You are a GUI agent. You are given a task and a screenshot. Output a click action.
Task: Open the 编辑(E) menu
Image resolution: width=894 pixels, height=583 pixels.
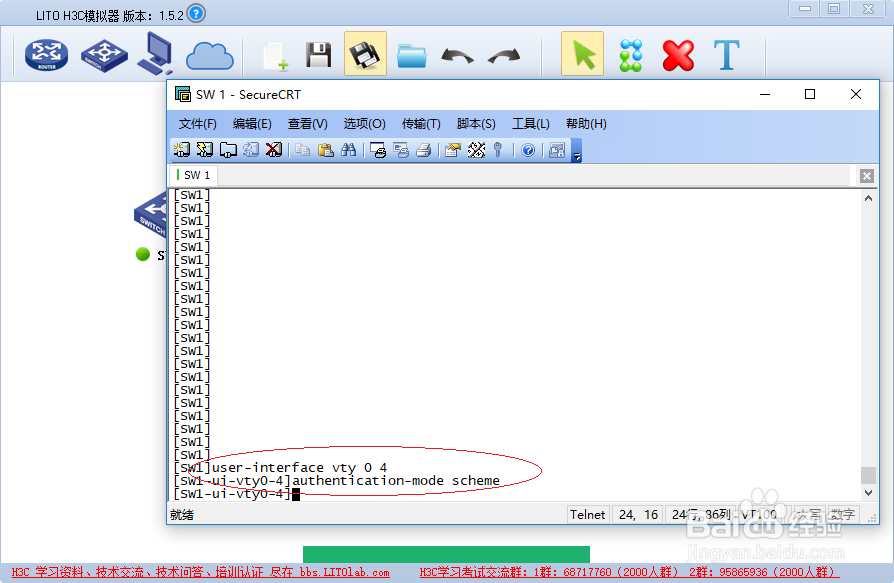click(252, 124)
